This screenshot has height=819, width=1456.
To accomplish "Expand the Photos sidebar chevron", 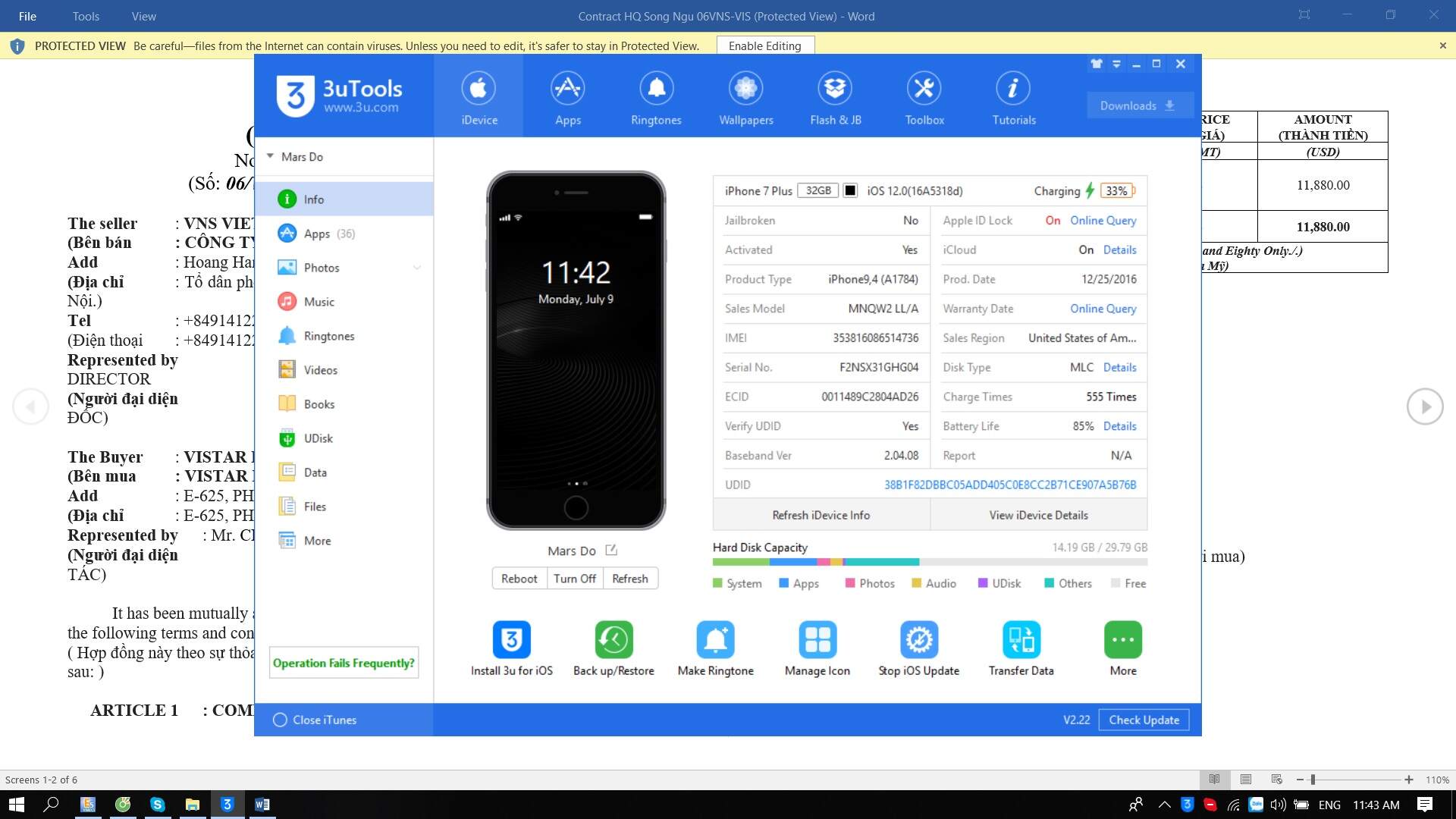I will tap(416, 268).
